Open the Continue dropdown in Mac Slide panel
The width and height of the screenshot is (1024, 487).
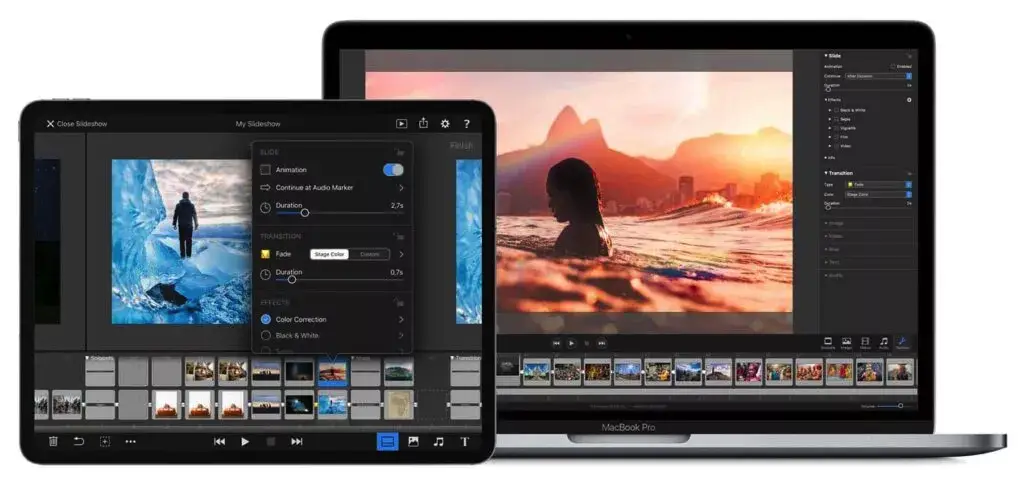pyautogui.click(x=879, y=76)
